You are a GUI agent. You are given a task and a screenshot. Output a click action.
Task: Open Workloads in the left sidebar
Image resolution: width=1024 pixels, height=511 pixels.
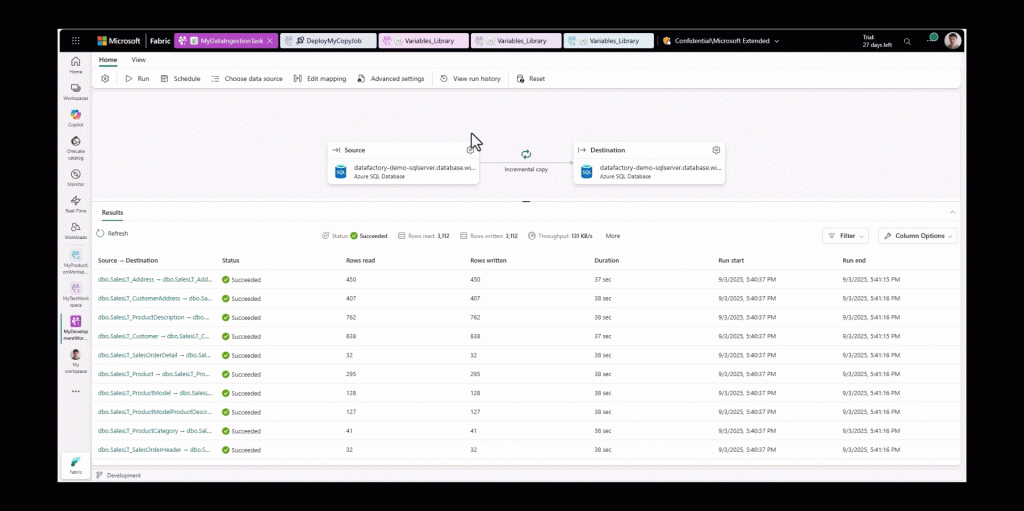(76, 230)
